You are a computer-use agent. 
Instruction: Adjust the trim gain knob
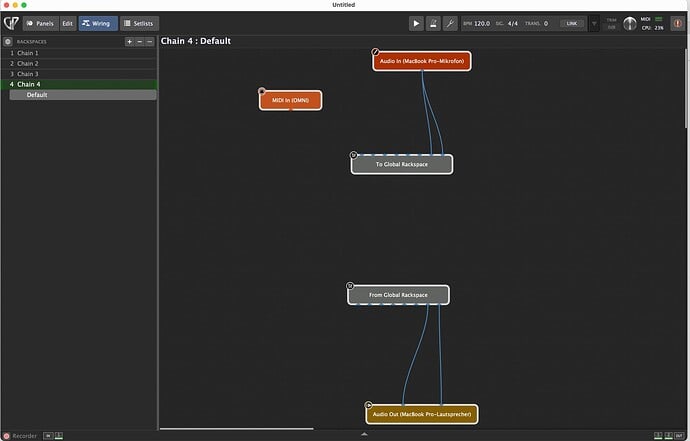(x=630, y=23)
